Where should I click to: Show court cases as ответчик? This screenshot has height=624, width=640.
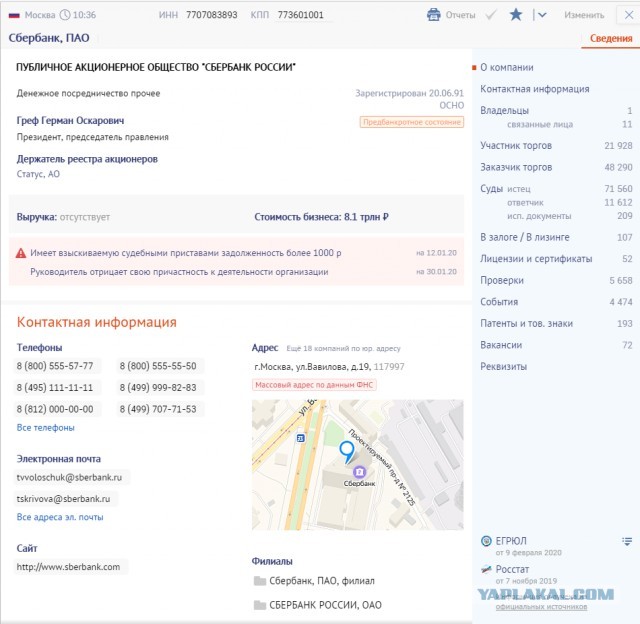click(x=525, y=202)
